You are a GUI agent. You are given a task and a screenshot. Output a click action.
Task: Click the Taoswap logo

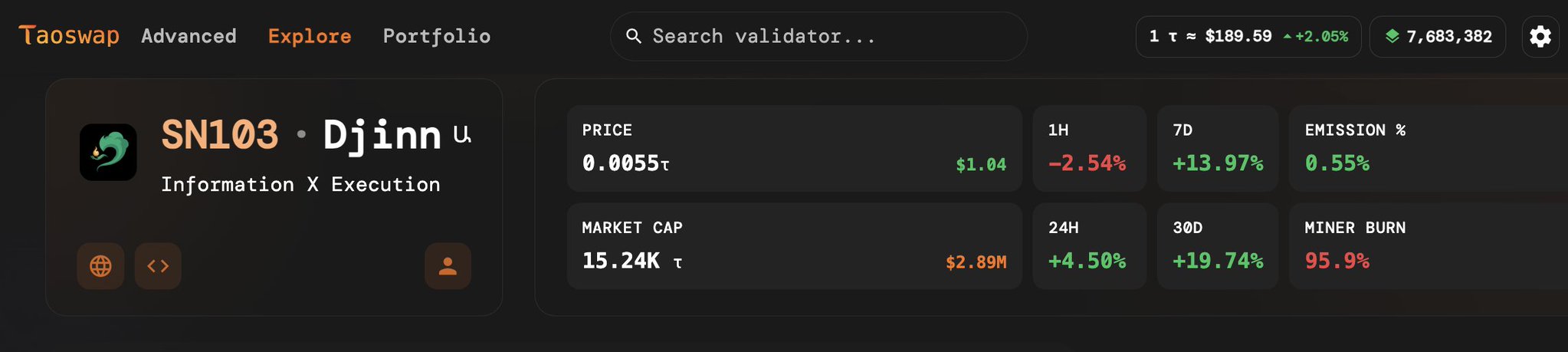[x=69, y=35]
